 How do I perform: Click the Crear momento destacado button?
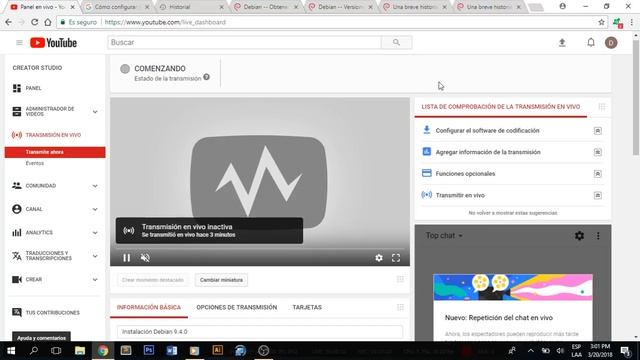[x=153, y=280]
